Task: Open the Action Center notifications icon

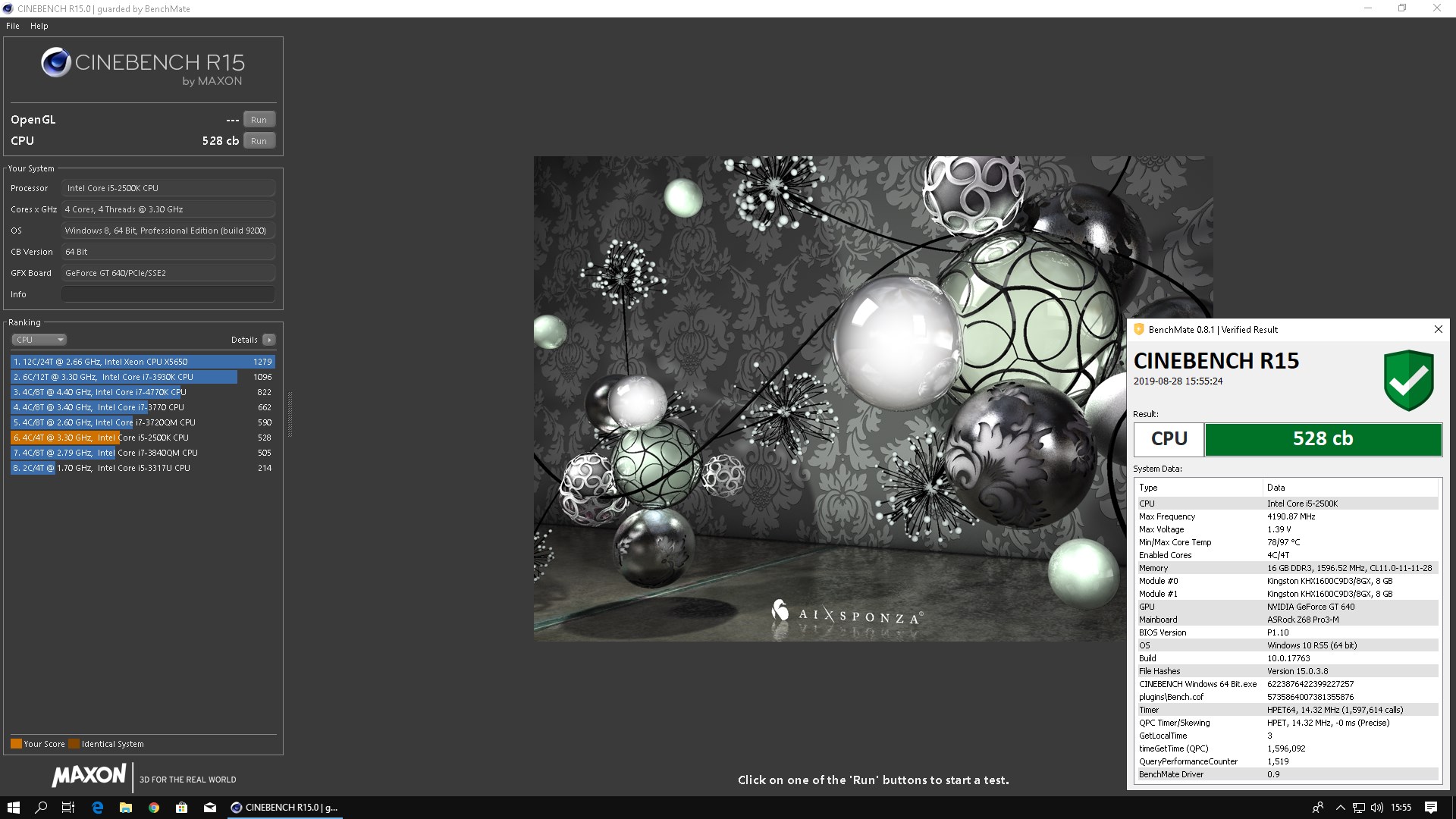Action: (1431, 808)
